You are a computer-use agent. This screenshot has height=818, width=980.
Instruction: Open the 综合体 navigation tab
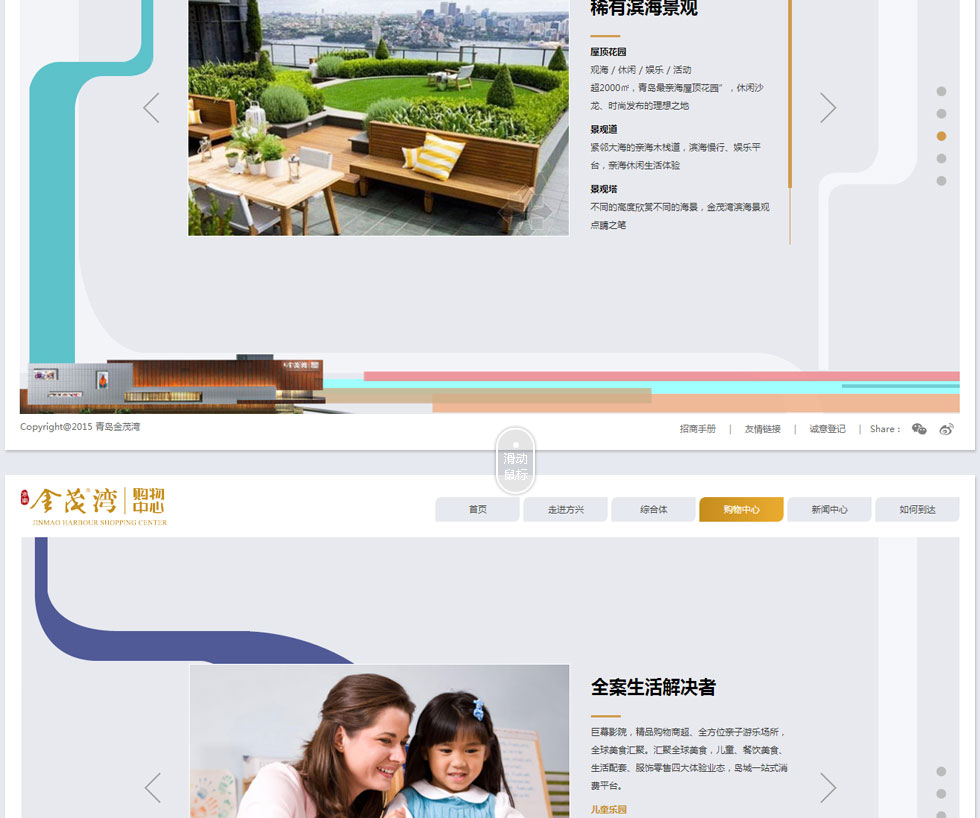click(654, 510)
